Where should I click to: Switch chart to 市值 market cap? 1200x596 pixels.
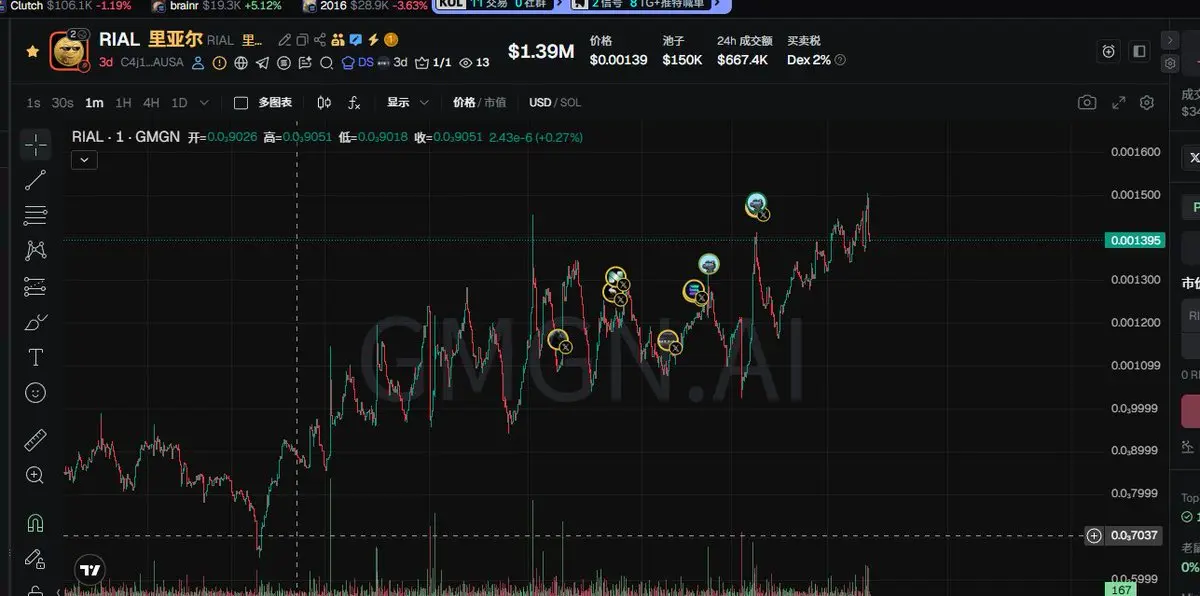(496, 102)
